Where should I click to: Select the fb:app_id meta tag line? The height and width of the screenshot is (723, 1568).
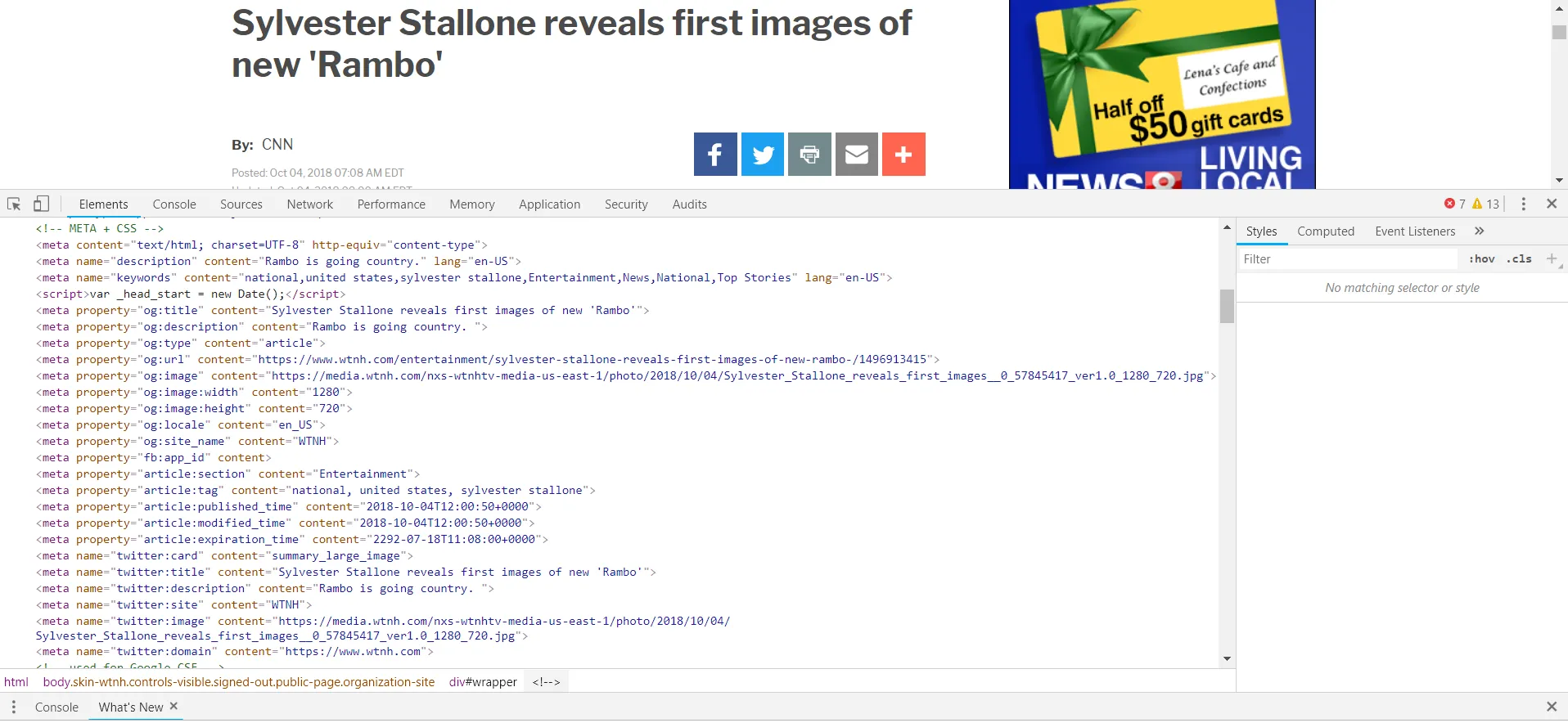click(153, 458)
